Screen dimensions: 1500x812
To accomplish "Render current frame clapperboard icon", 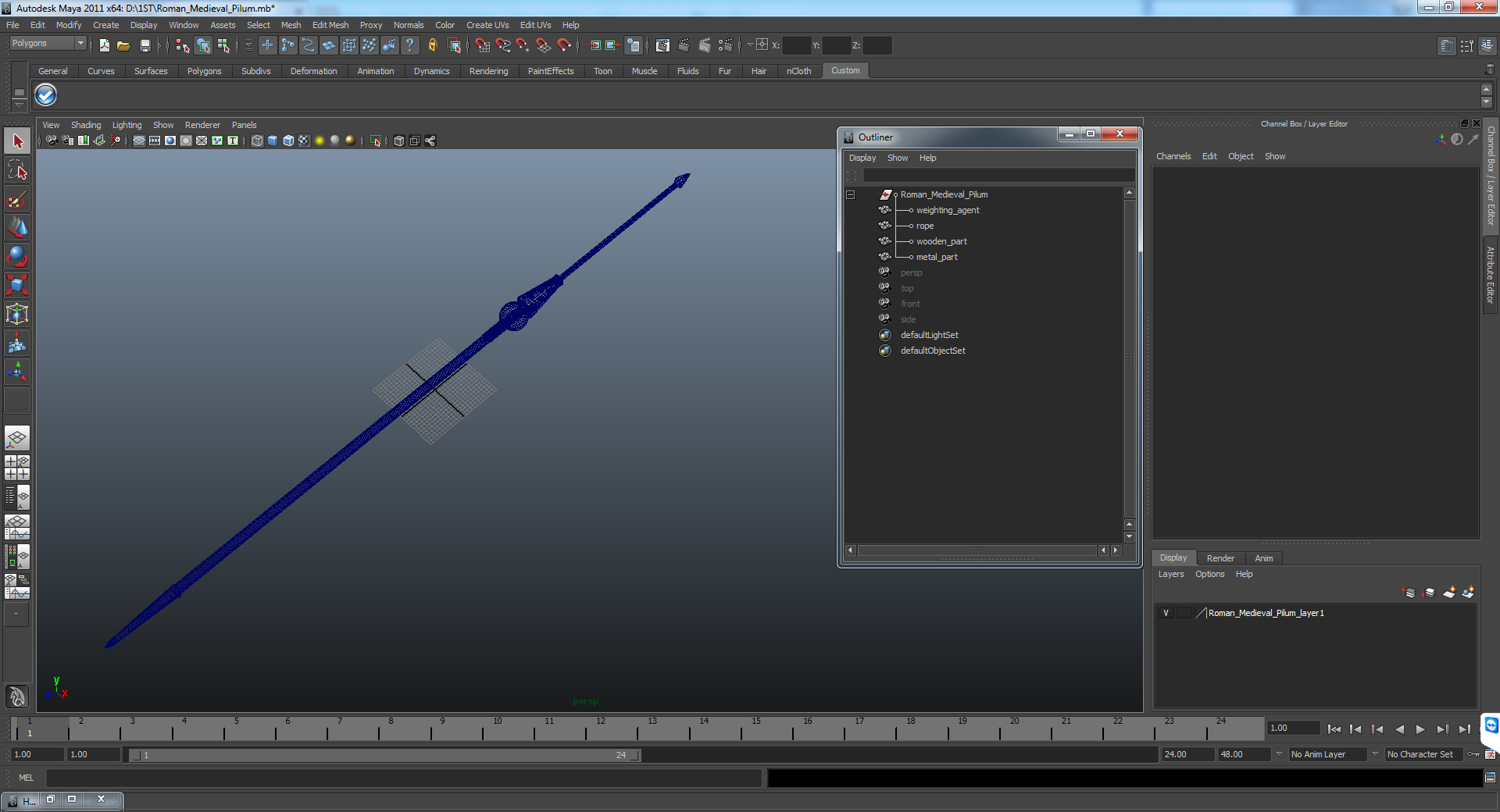I will (x=684, y=45).
